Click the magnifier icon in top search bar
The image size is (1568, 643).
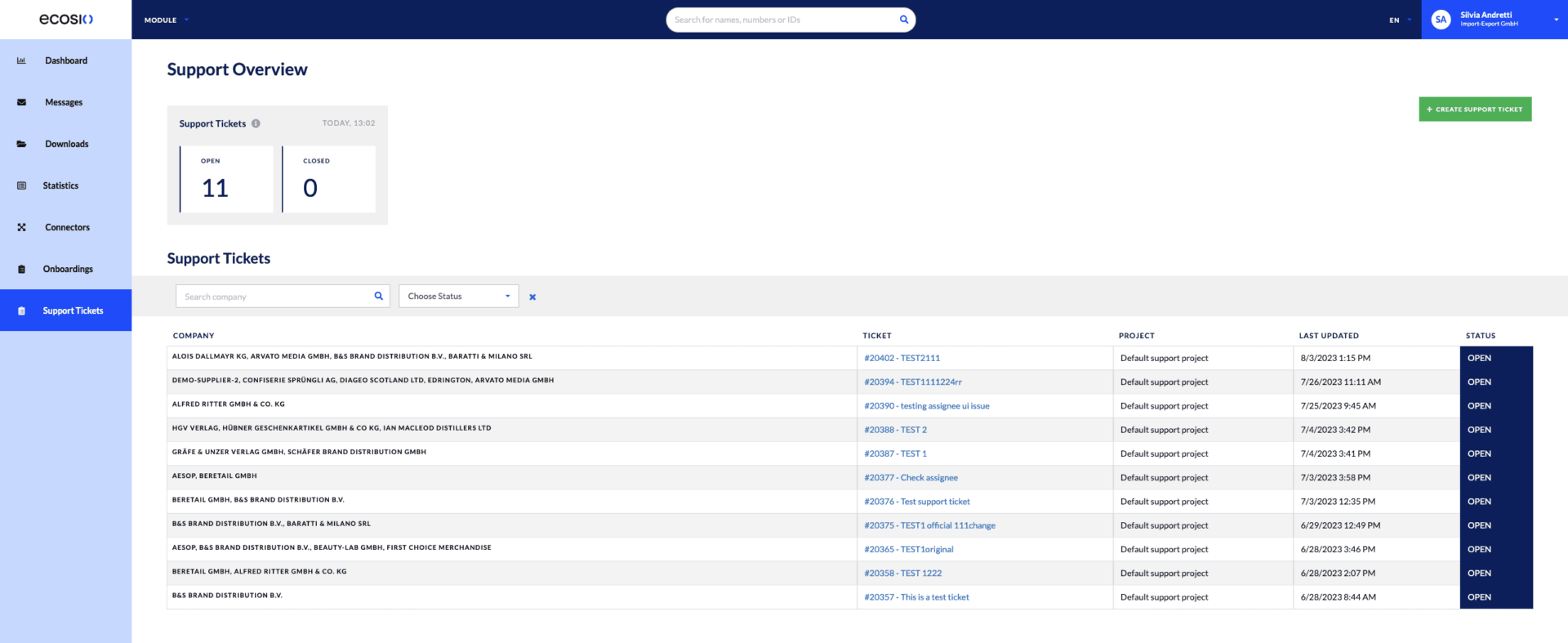[x=904, y=20]
